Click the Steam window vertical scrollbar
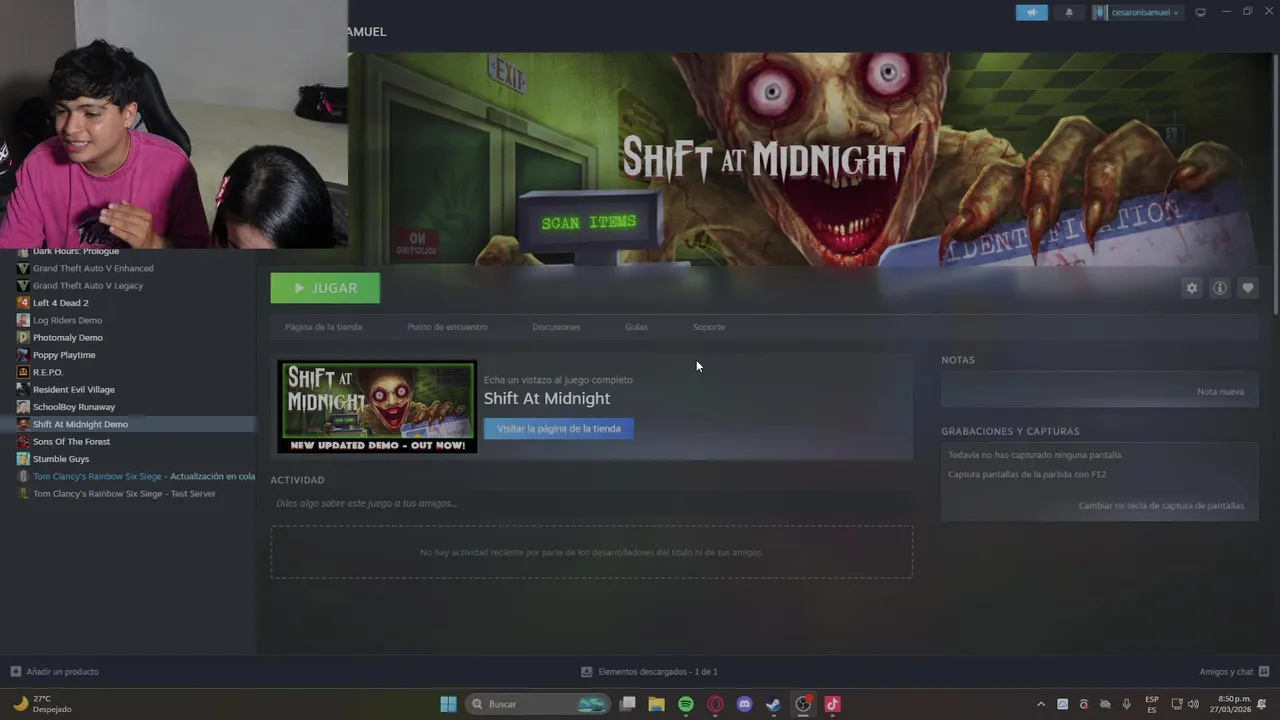 tap(1275, 185)
